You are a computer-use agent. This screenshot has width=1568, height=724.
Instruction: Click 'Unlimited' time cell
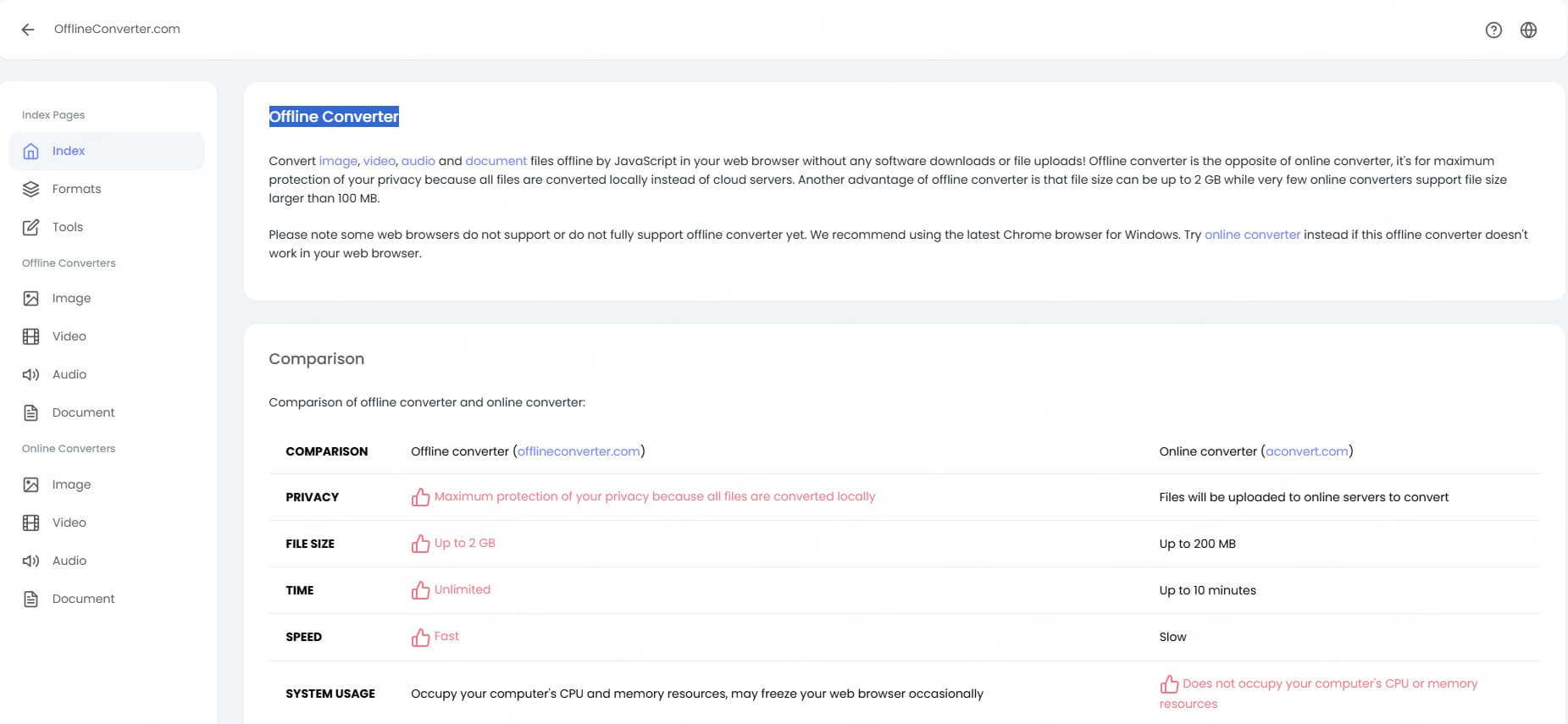click(463, 589)
